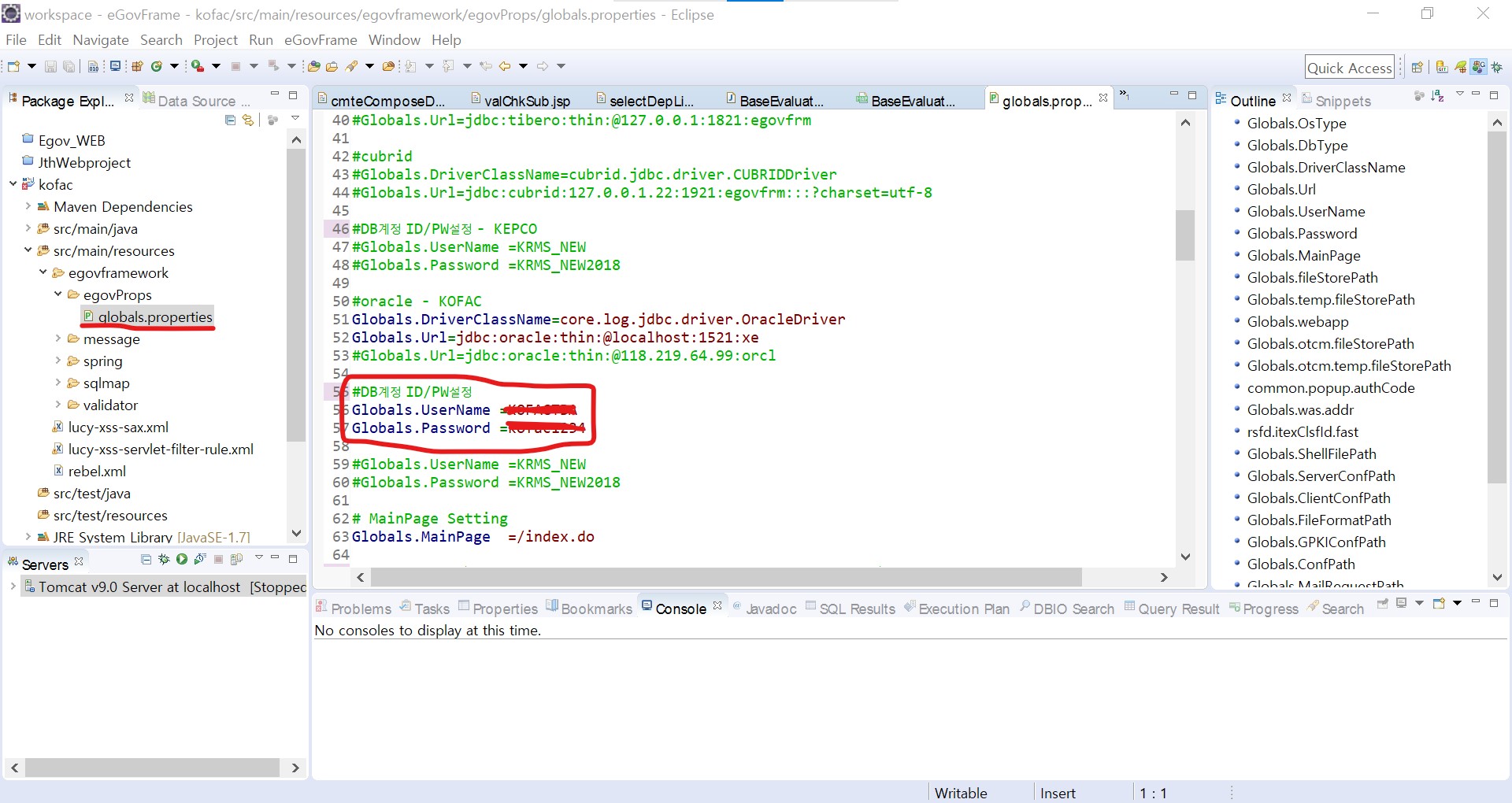Viewport: 1512px width, 803px height.
Task: Select rebel.xml in the project tree
Action: coord(90,471)
